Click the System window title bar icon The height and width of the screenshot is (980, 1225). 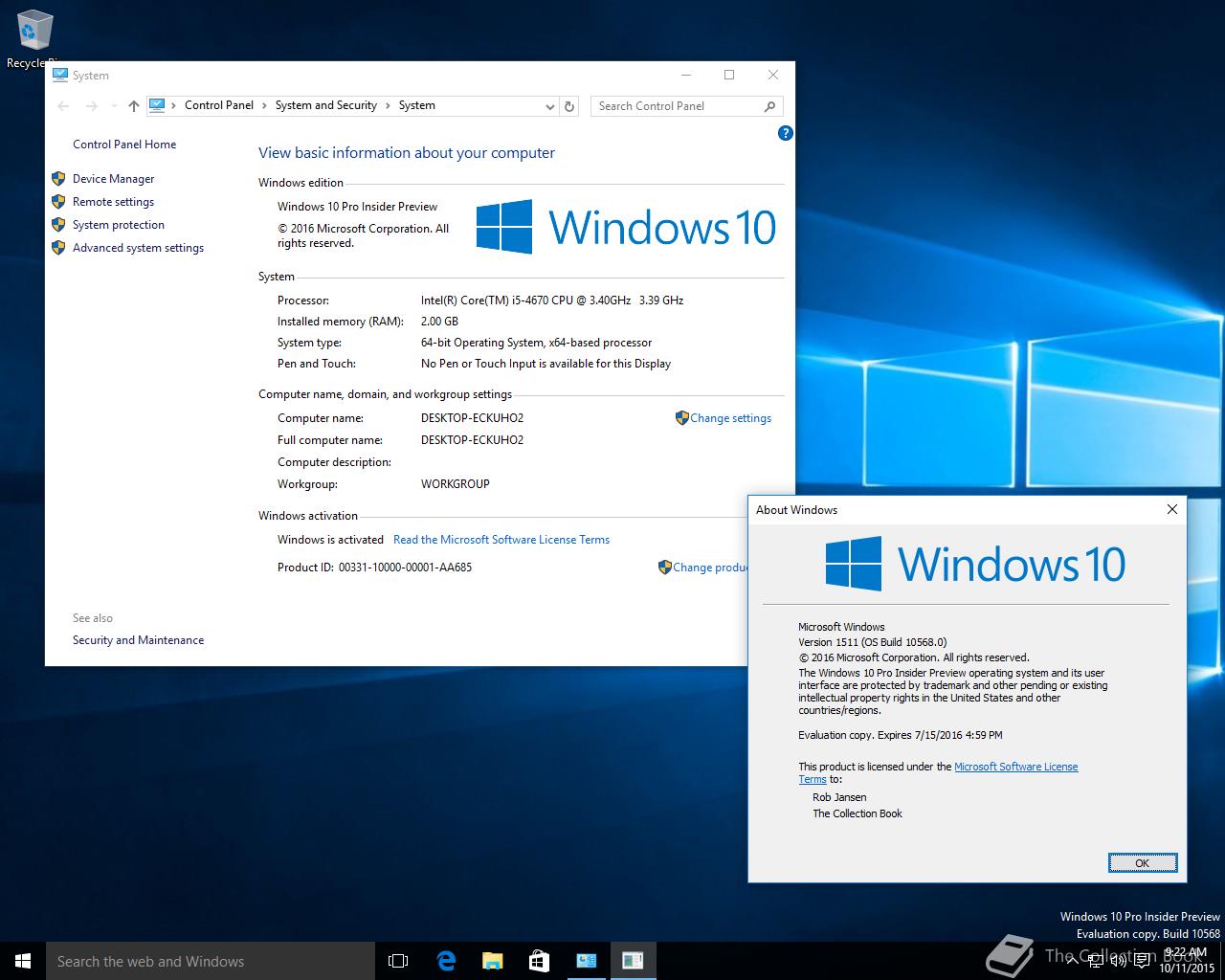coord(59,75)
